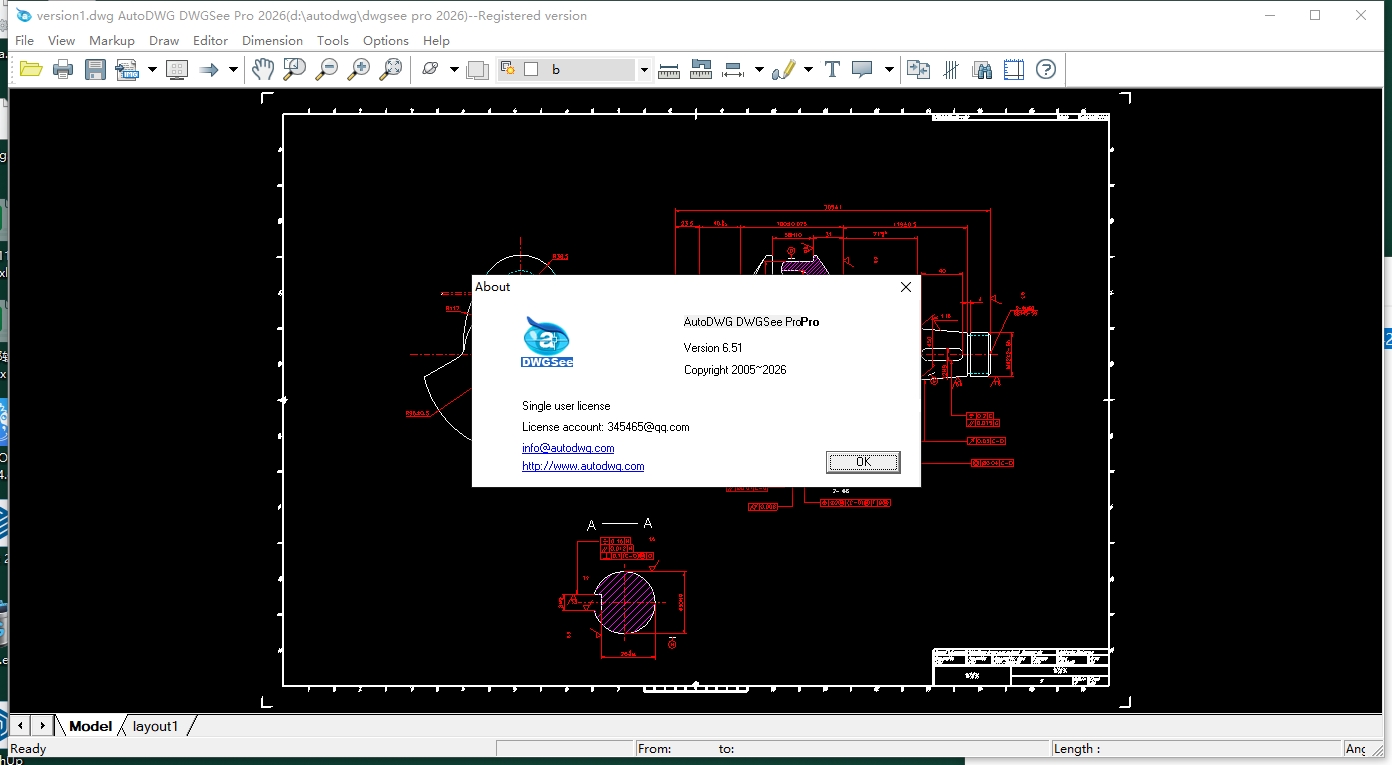This screenshot has height=765, width=1392.
Task: Open the Dimension menu
Action: (x=272, y=40)
